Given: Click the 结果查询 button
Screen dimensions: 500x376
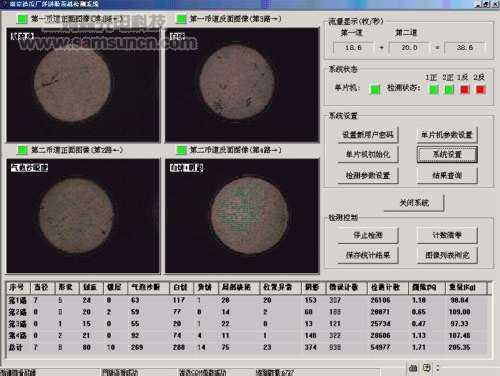Looking at the screenshot, I should [447, 175].
